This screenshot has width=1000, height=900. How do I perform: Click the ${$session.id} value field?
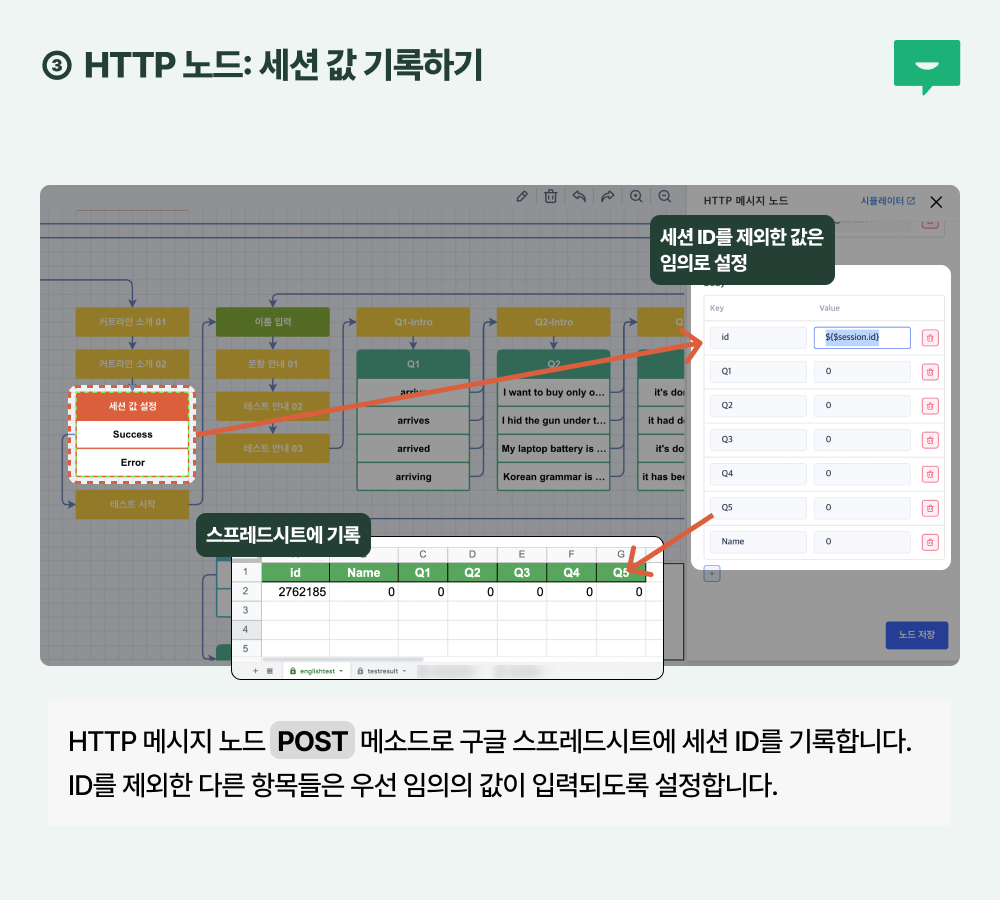[862, 337]
